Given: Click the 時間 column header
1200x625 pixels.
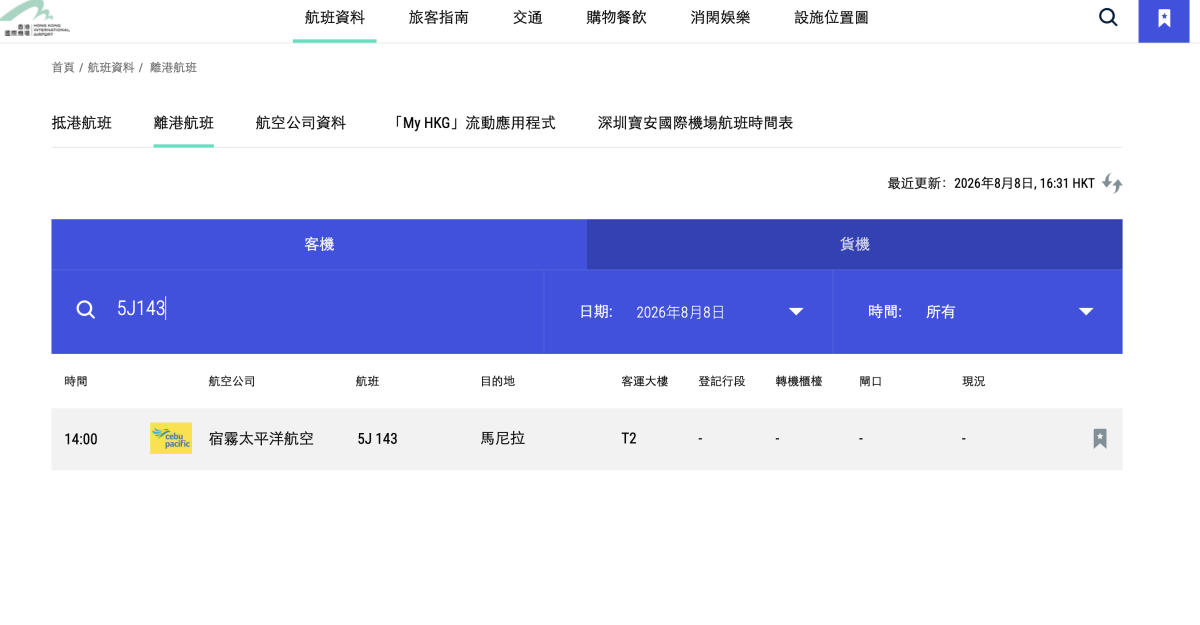Looking at the screenshot, I should pyautogui.click(x=76, y=381).
